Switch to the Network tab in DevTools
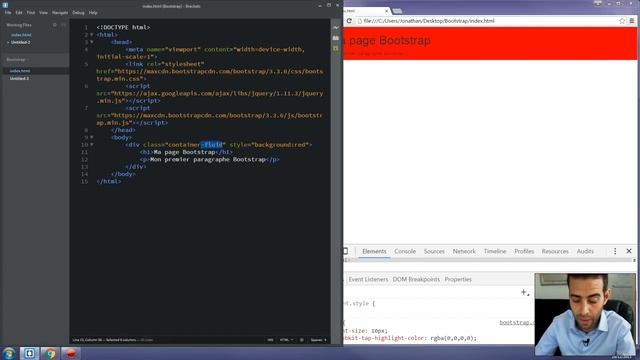 pyautogui.click(x=464, y=251)
